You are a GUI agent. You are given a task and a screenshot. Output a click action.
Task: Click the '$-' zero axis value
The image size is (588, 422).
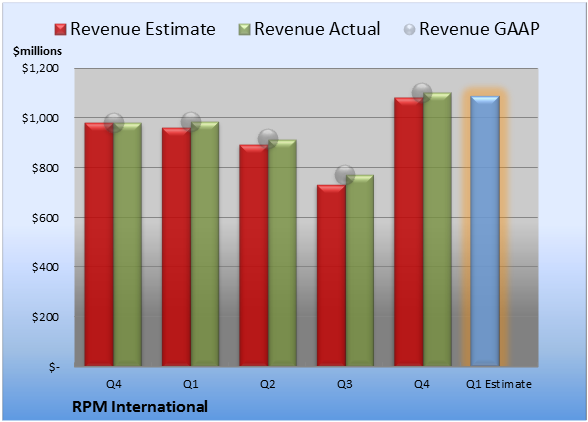pos(54,367)
